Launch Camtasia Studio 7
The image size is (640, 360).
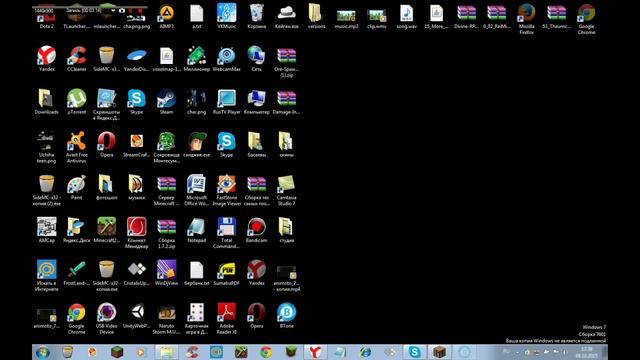(287, 190)
